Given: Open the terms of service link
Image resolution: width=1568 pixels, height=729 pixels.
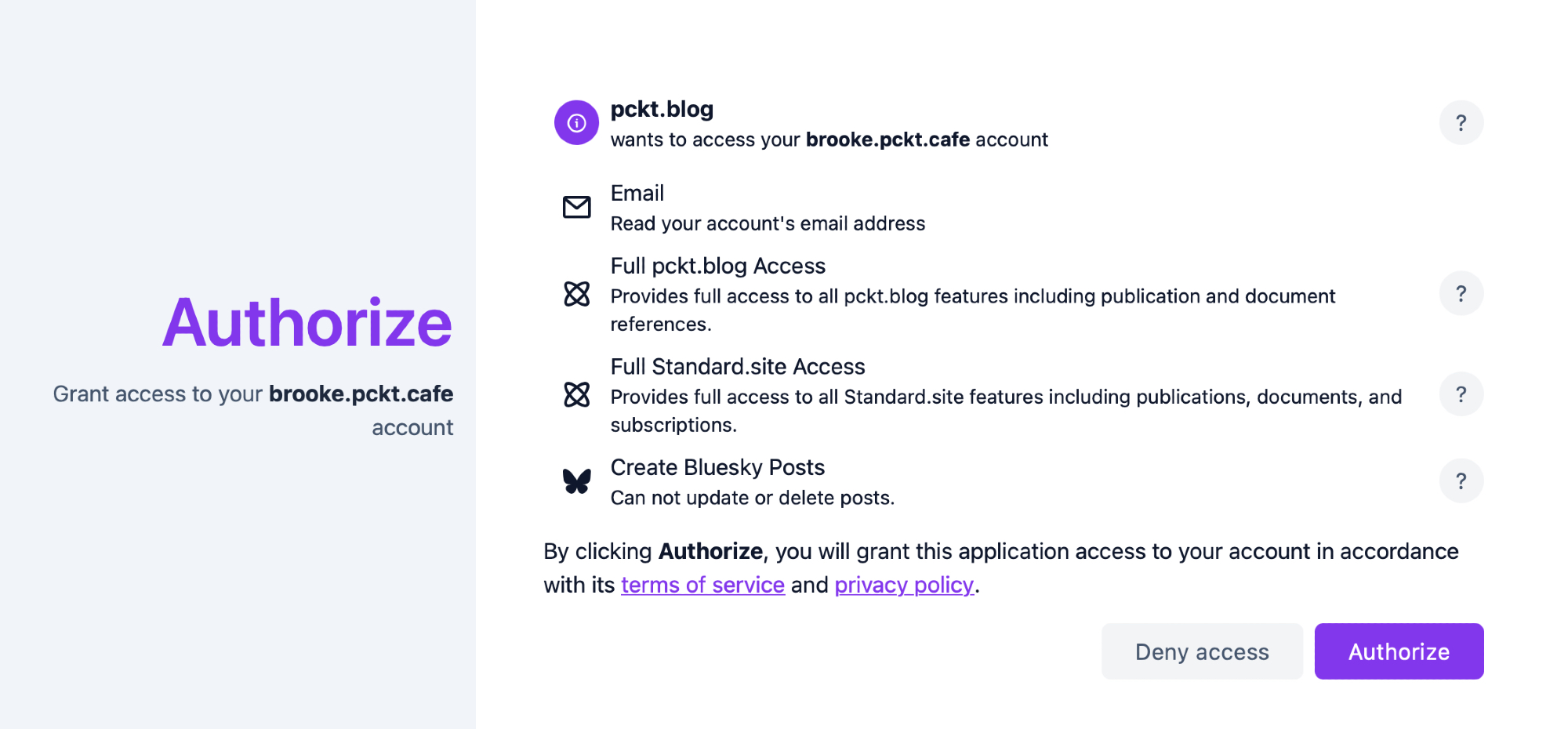Looking at the screenshot, I should [x=702, y=585].
